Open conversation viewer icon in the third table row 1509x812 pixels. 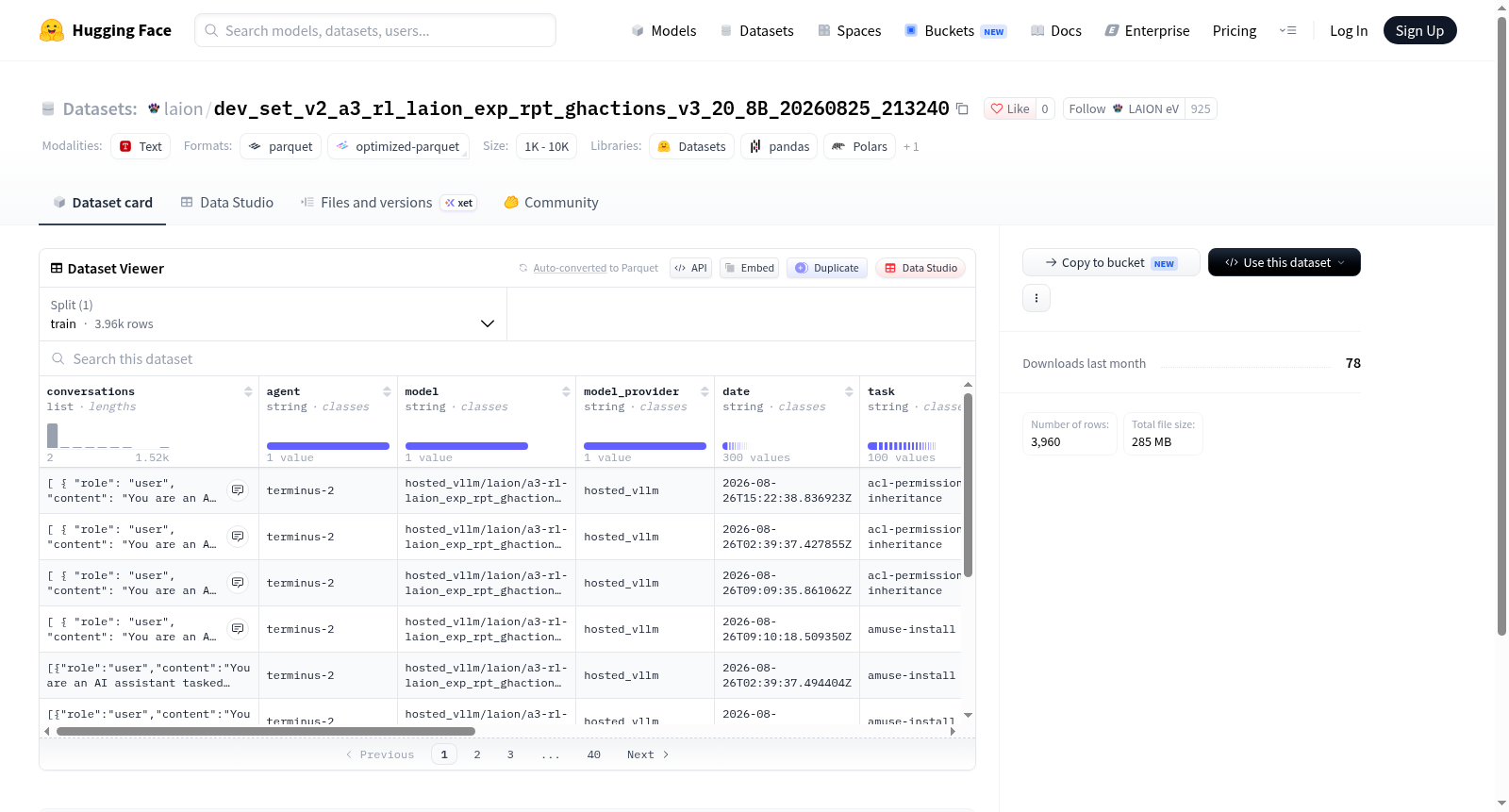(x=238, y=583)
